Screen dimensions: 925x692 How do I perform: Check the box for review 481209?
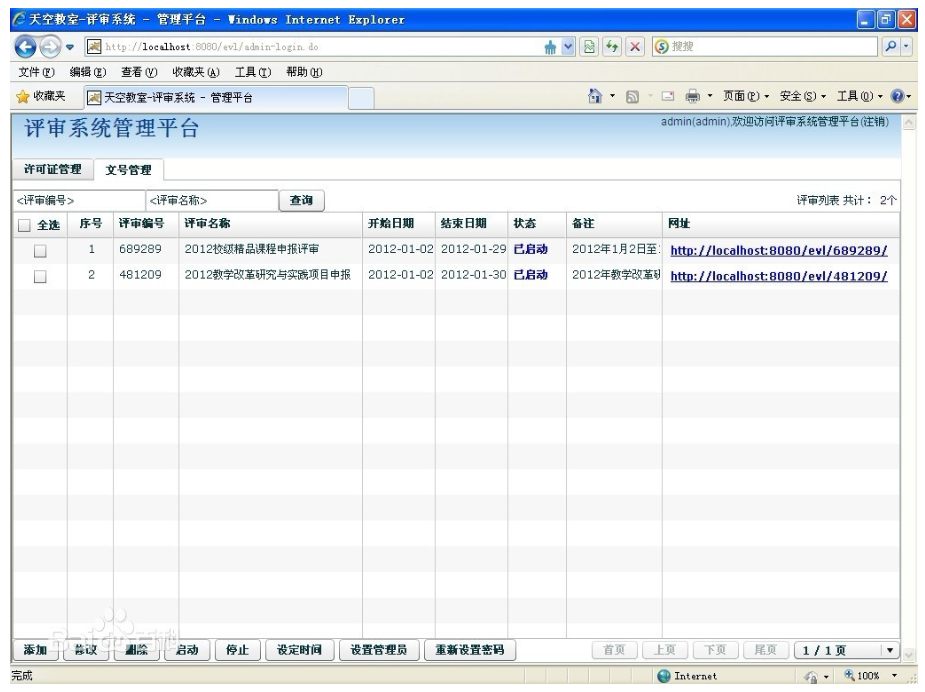coord(41,276)
